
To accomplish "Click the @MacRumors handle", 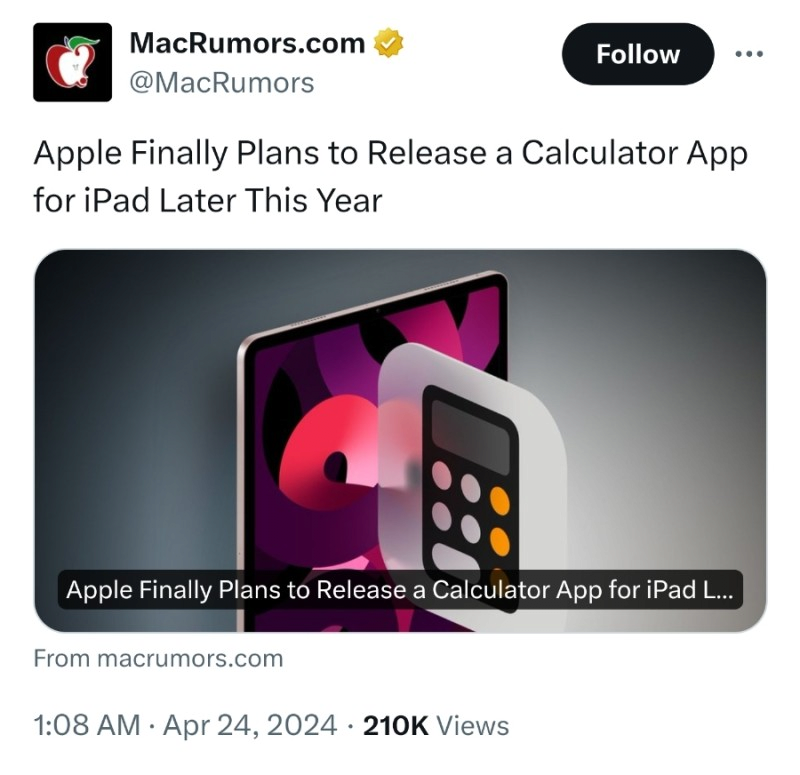I will click(x=222, y=82).
